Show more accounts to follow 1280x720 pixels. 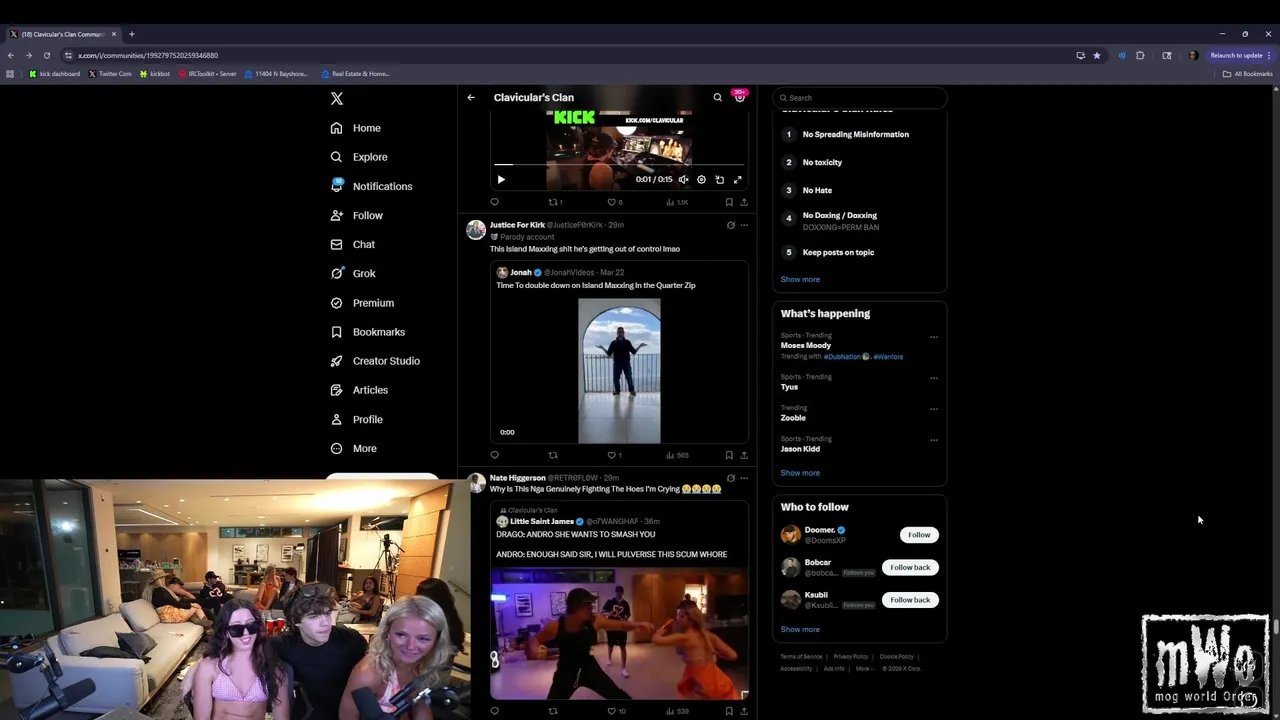coord(800,629)
